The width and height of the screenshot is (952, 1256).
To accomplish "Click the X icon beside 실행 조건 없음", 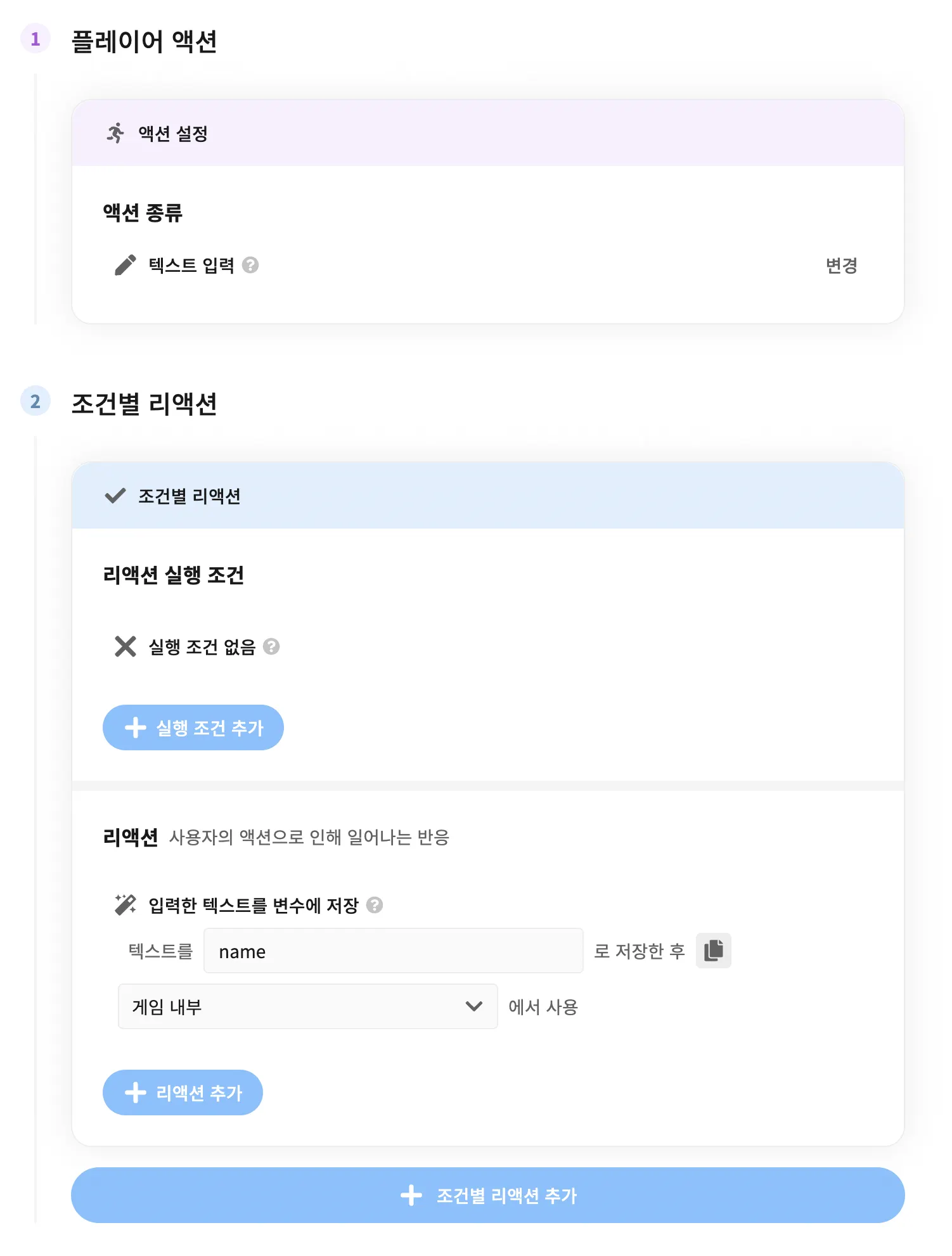I will (125, 646).
